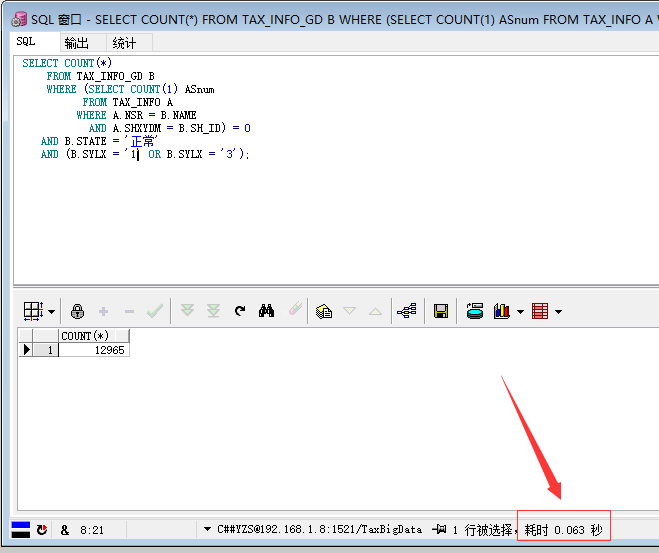Click the ampersand substitution icon in status bar
The width and height of the screenshot is (659, 553).
pyautogui.click(x=65, y=530)
